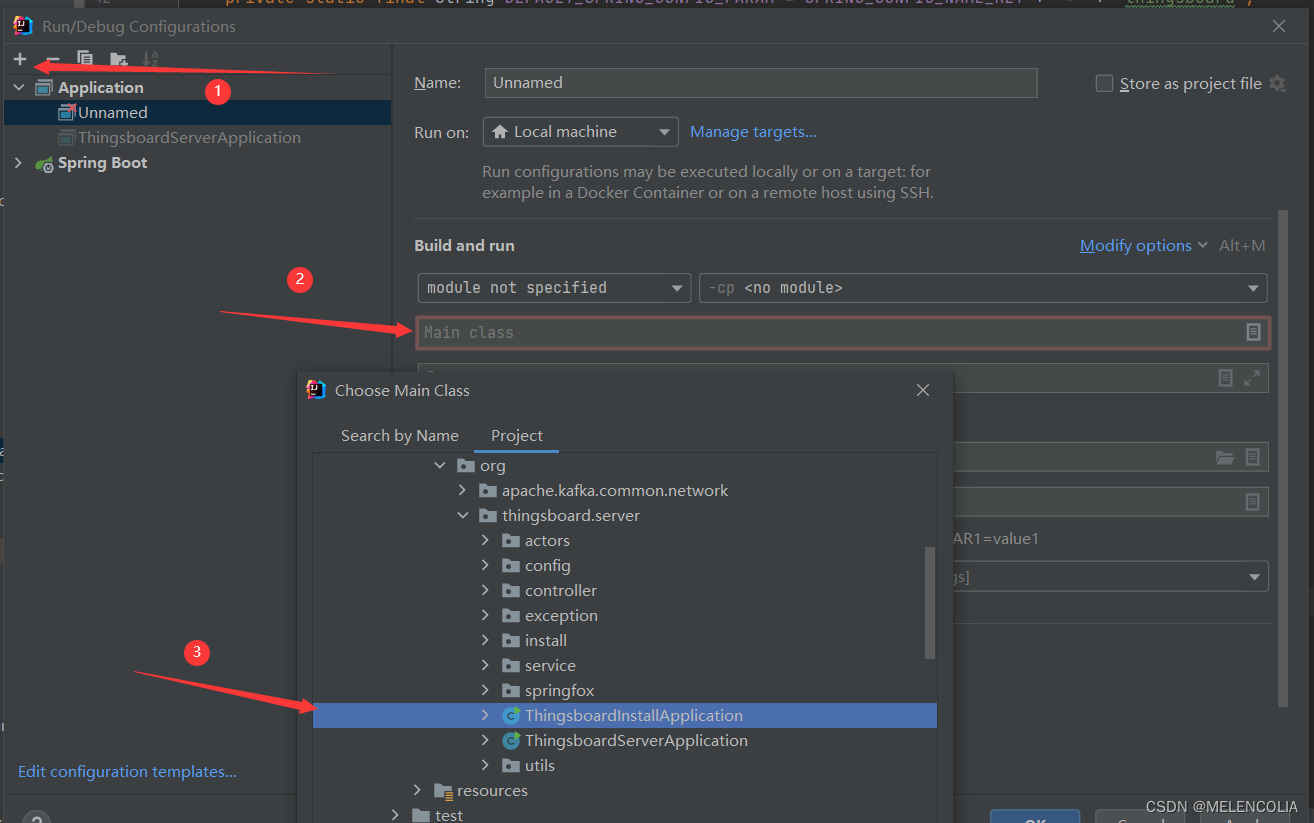Open the module not specified dropdown

[554, 288]
